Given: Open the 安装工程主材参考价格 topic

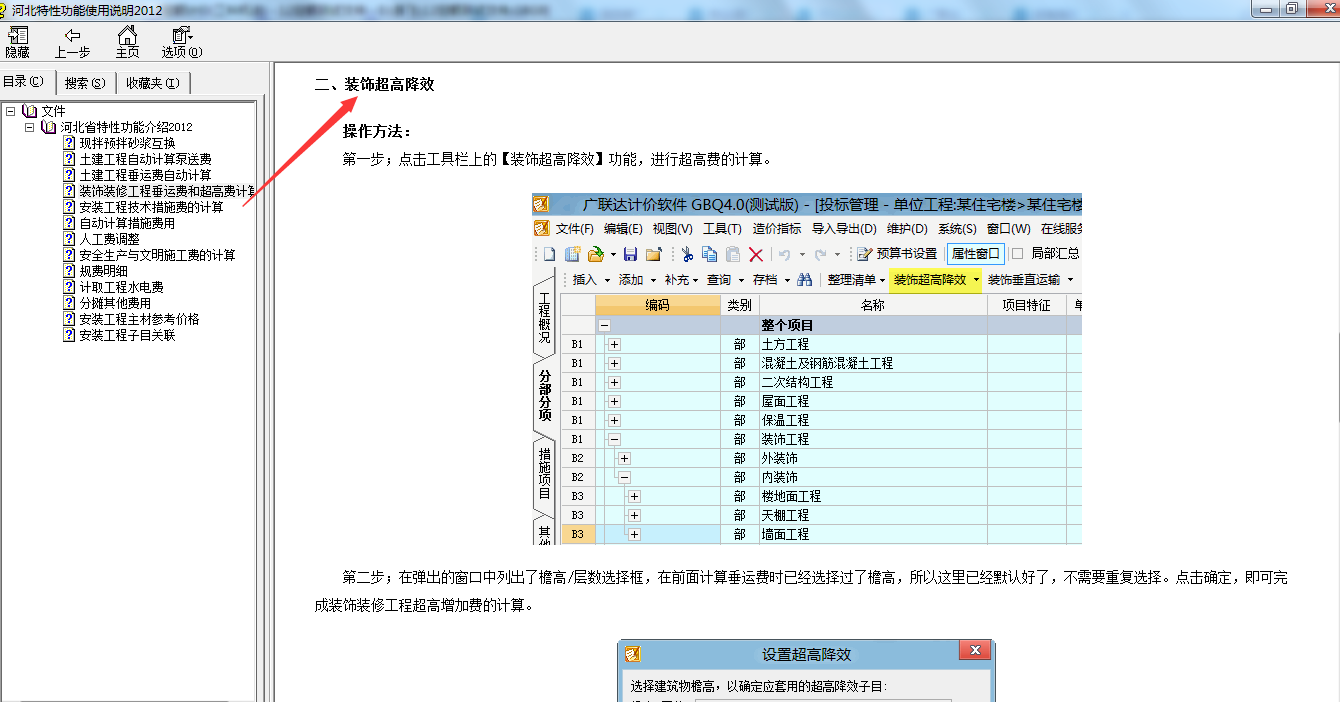Looking at the screenshot, I should pyautogui.click(x=139, y=319).
